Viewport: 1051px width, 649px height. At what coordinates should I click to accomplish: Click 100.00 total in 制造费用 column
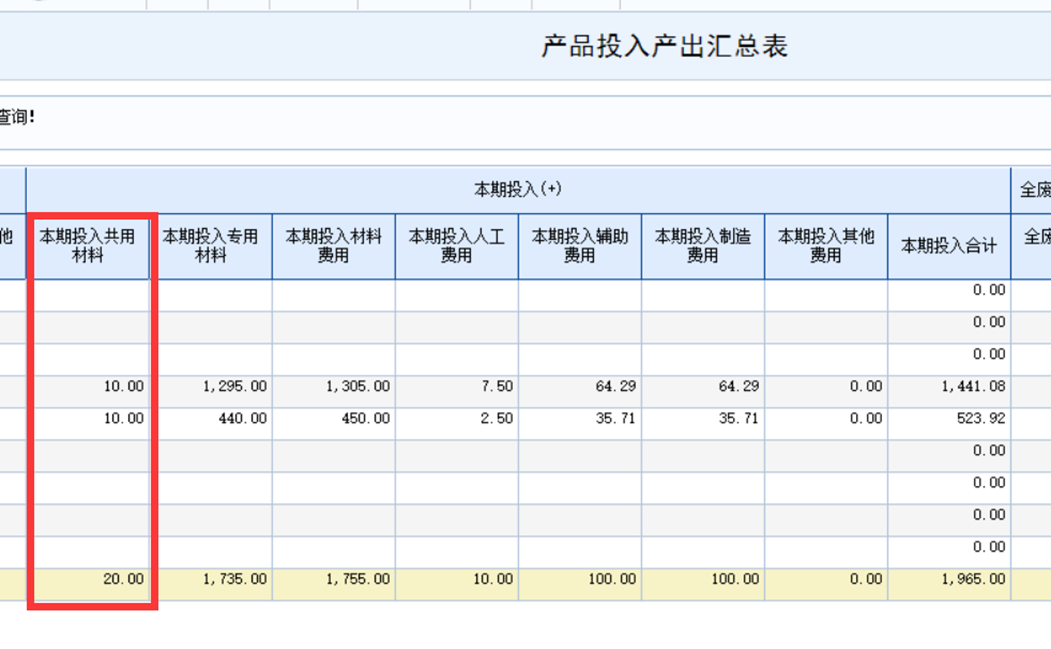(x=703, y=584)
